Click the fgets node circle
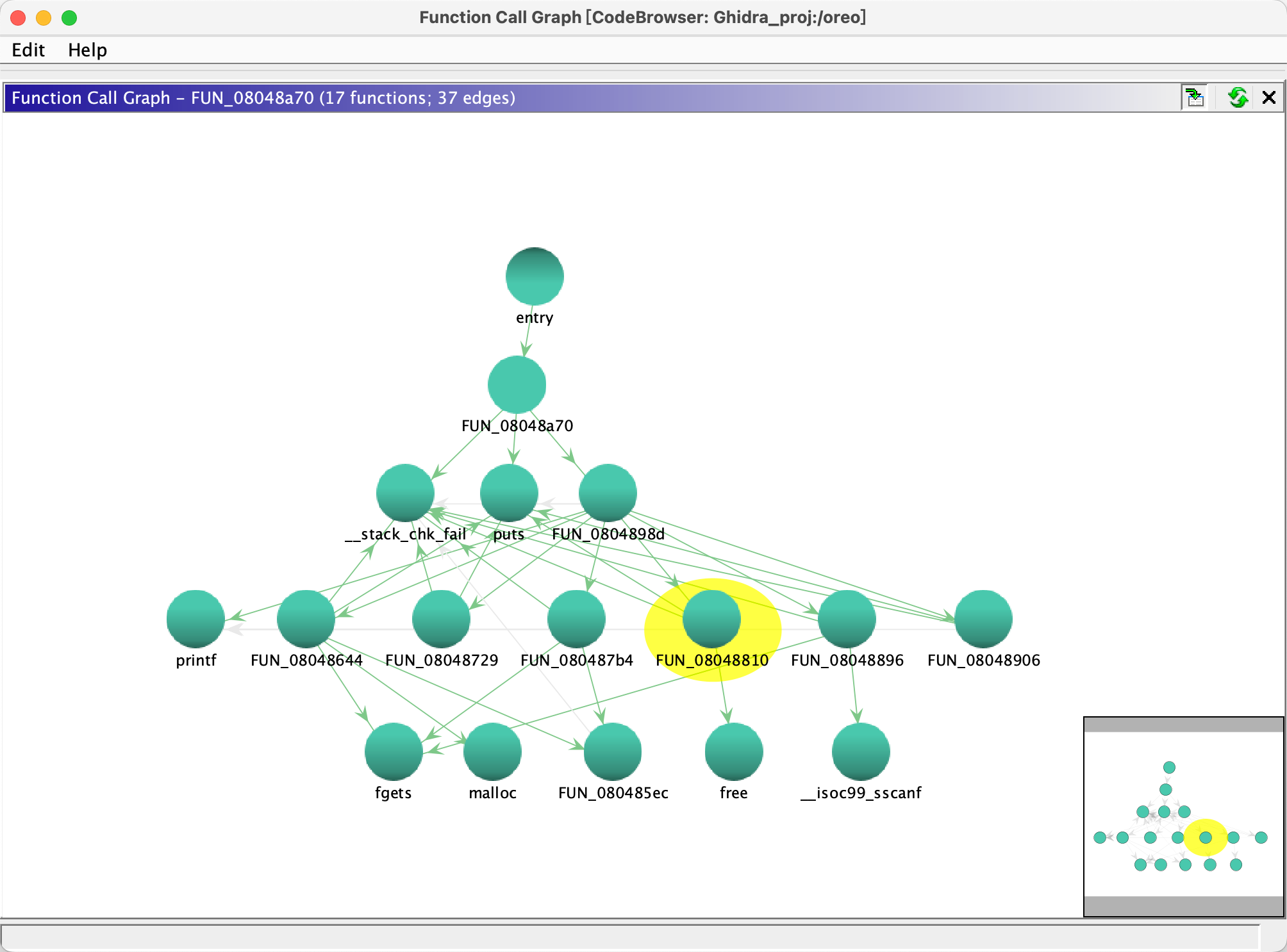 (x=393, y=751)
